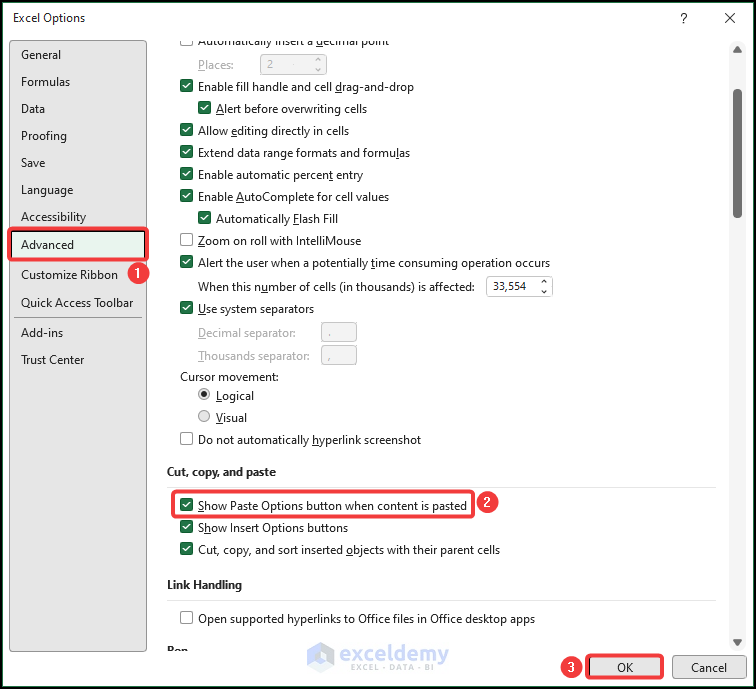Viewport: 756px width, 689px height.
Task: Toggle alert for time consuming operation
Action: (x=187, y=262)
